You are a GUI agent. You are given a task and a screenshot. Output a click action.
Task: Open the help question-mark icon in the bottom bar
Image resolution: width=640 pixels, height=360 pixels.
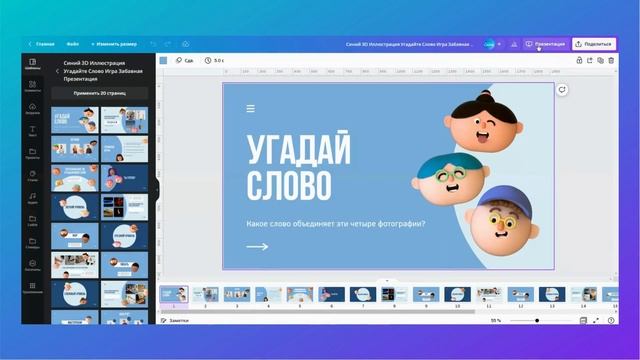point(611,321)
